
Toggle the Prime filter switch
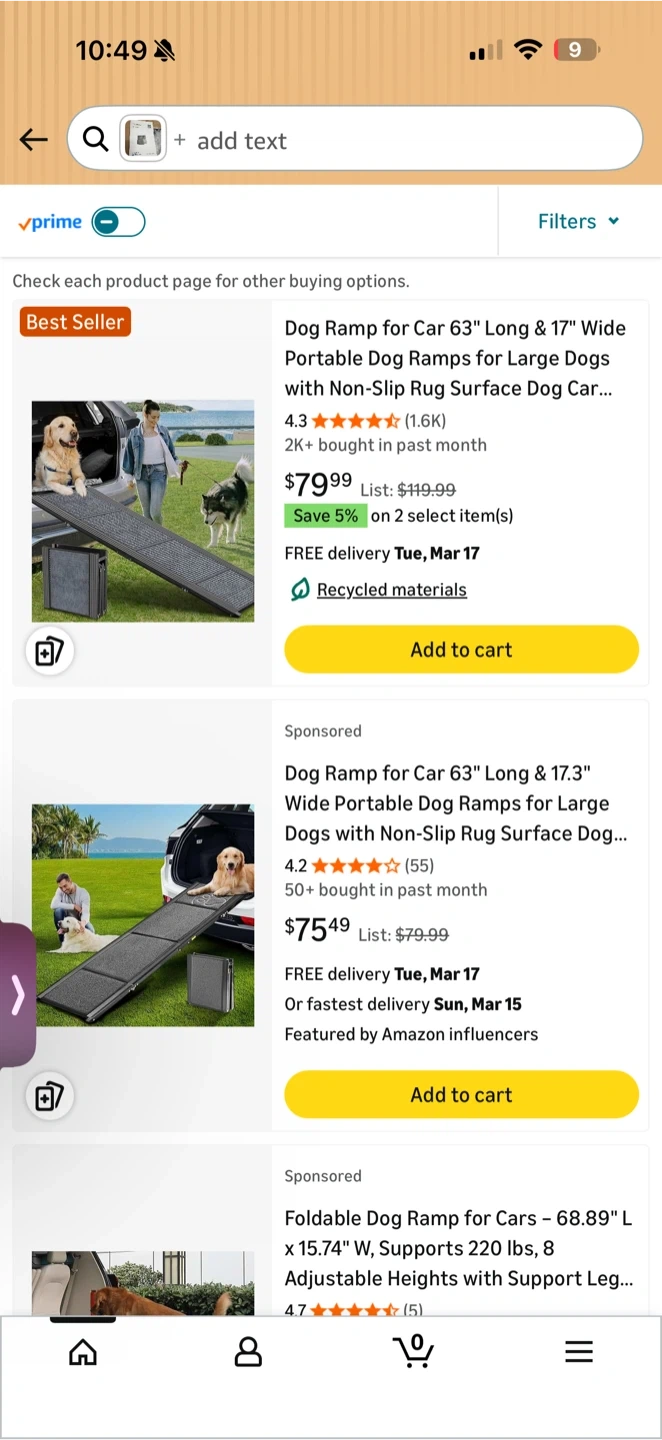point(118,222)
